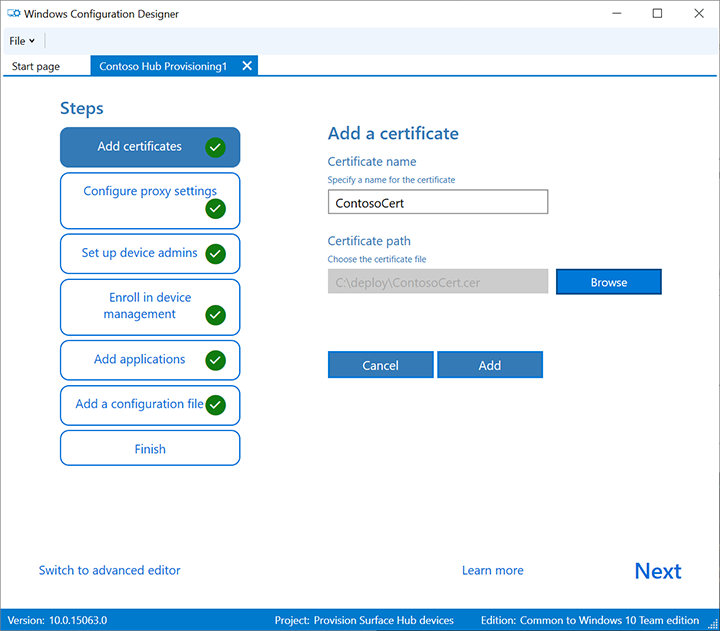Browse for the certificate file
The image size is (720, 631).
pos(608,282)
